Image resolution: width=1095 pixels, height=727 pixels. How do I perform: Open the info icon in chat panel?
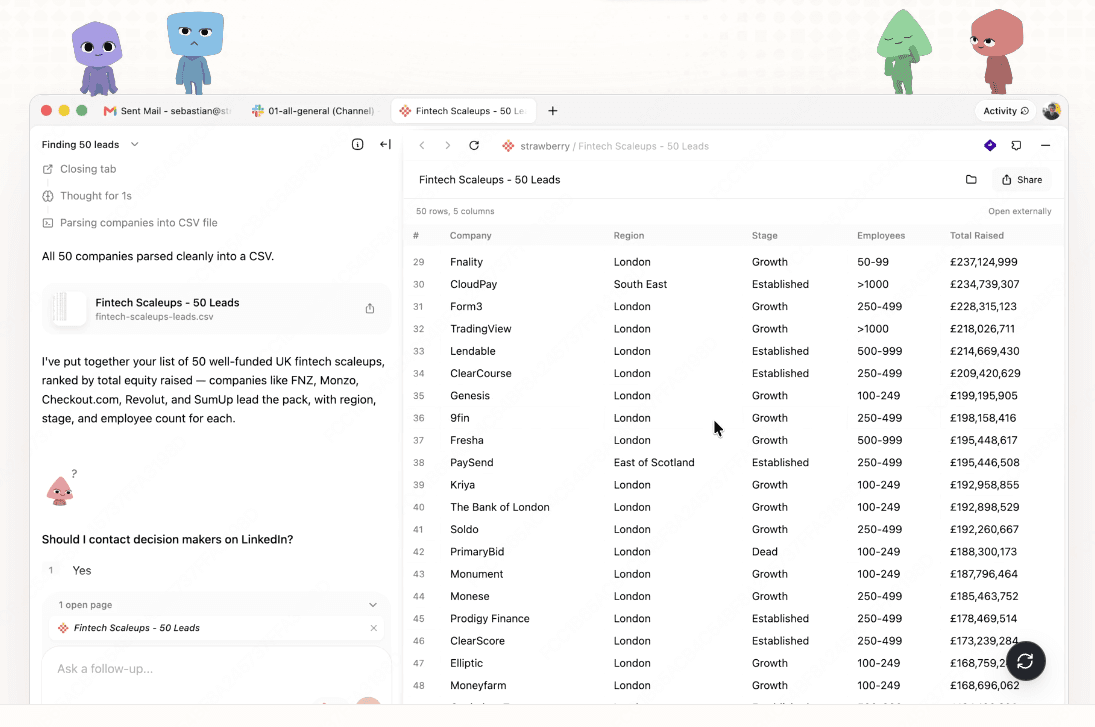click(x=358, y=145)
